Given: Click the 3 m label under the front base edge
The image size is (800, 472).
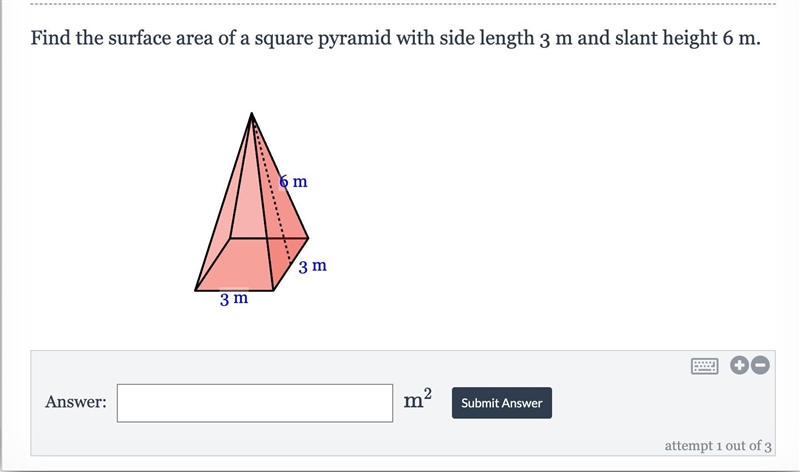Looking at the screenshot, I should [234, 299].
